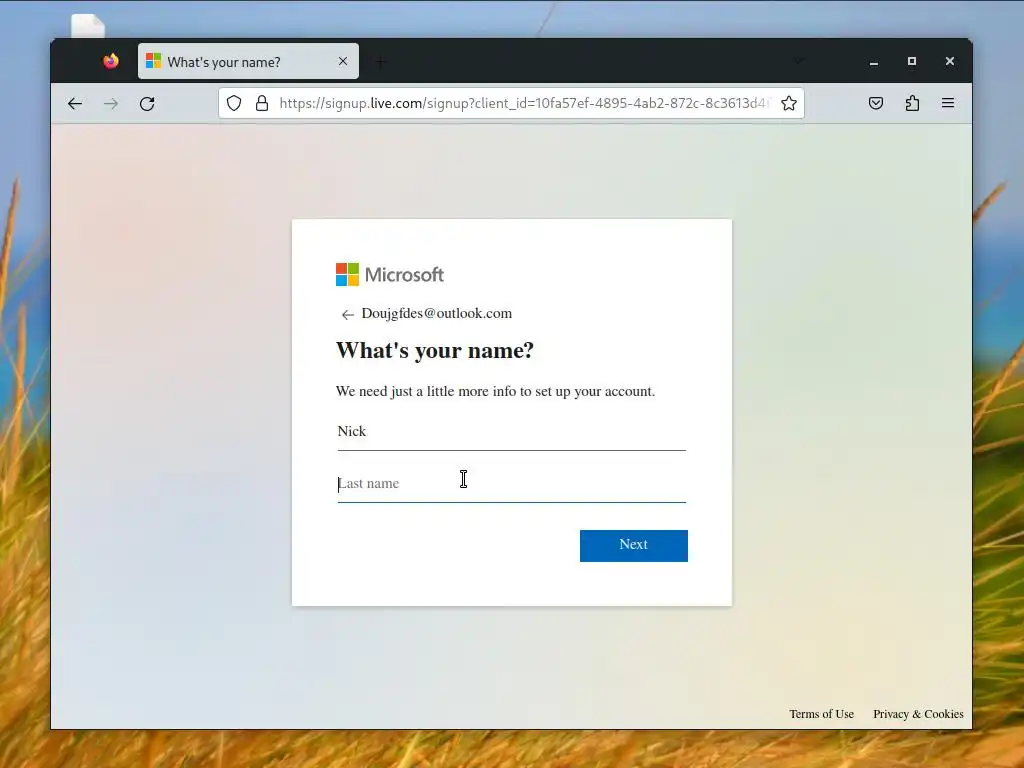Viewport: 1024px width, 768px height.
Task: Minimize the Firefox window
Action: (874, 61)
